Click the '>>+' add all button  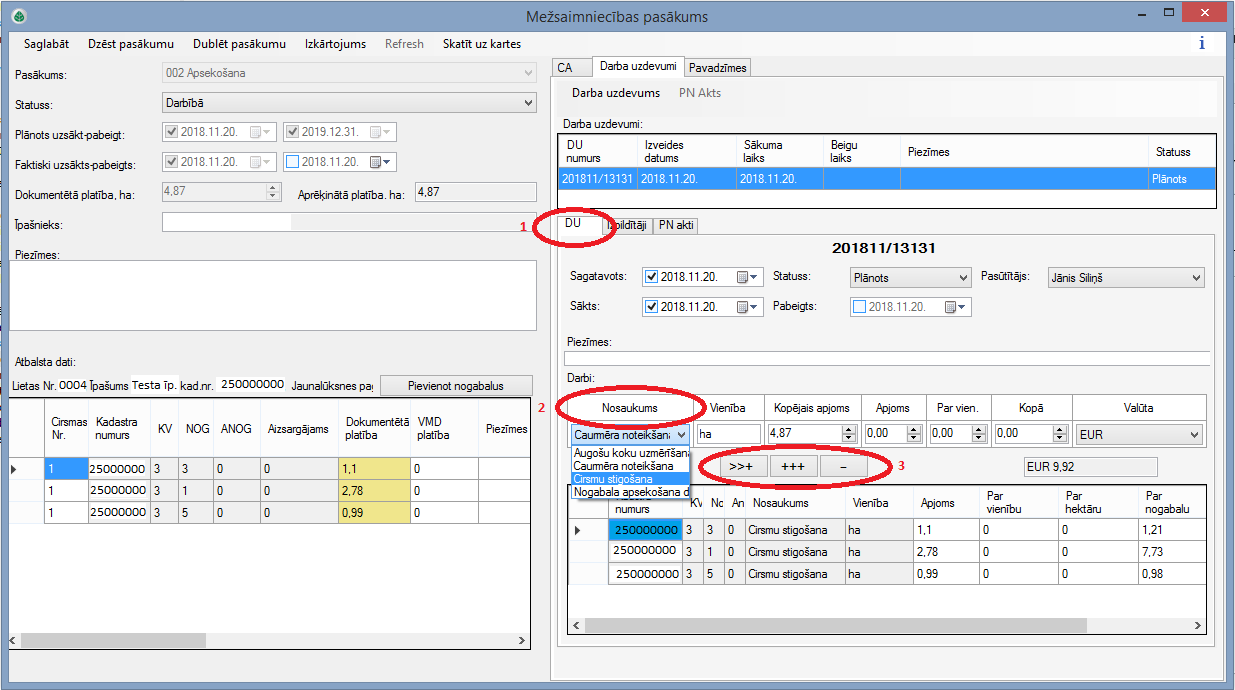741,466
